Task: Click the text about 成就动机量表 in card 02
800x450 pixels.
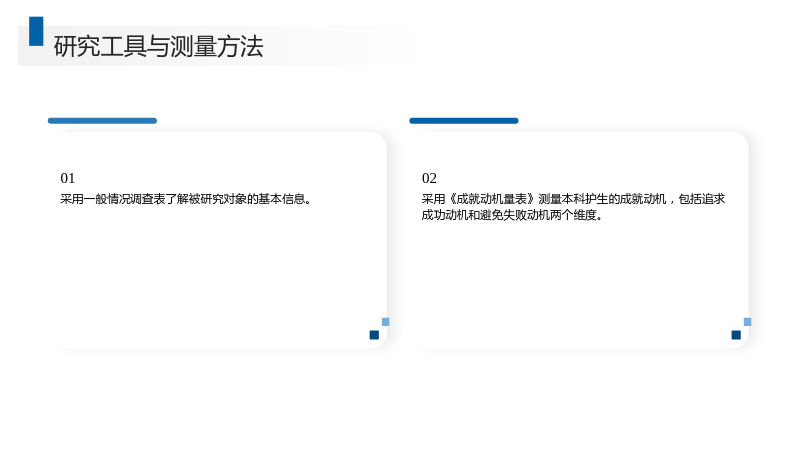Action: pos(573,207)
